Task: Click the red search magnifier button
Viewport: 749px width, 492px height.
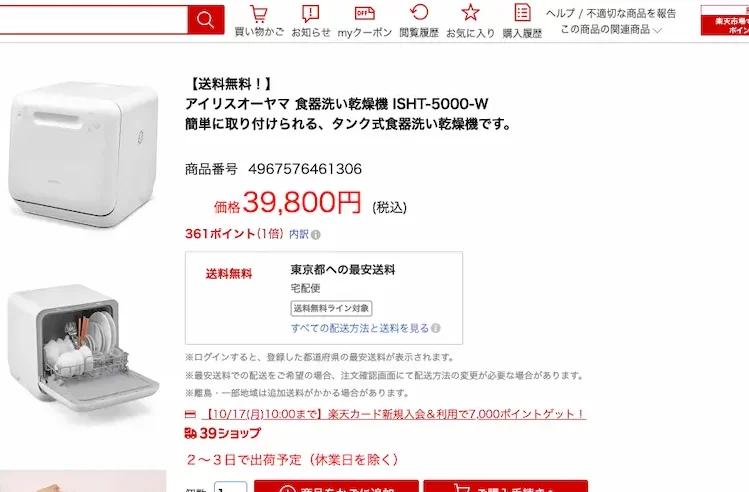Action: point(206,20)
